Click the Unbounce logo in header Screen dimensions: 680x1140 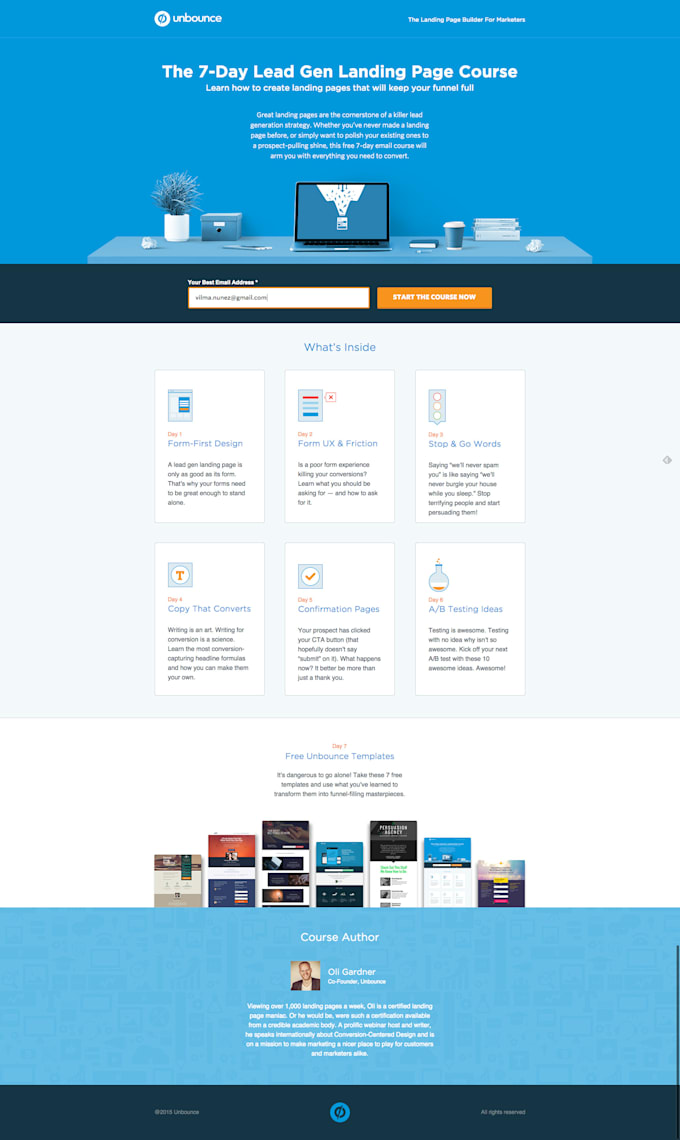point(188,18)
